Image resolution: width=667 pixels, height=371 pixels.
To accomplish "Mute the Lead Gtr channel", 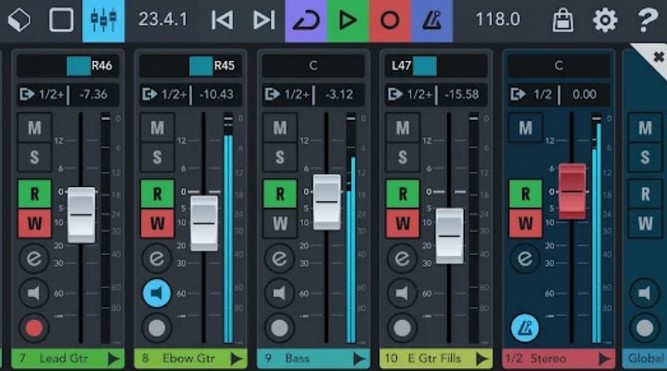I will tap(34, 127).
